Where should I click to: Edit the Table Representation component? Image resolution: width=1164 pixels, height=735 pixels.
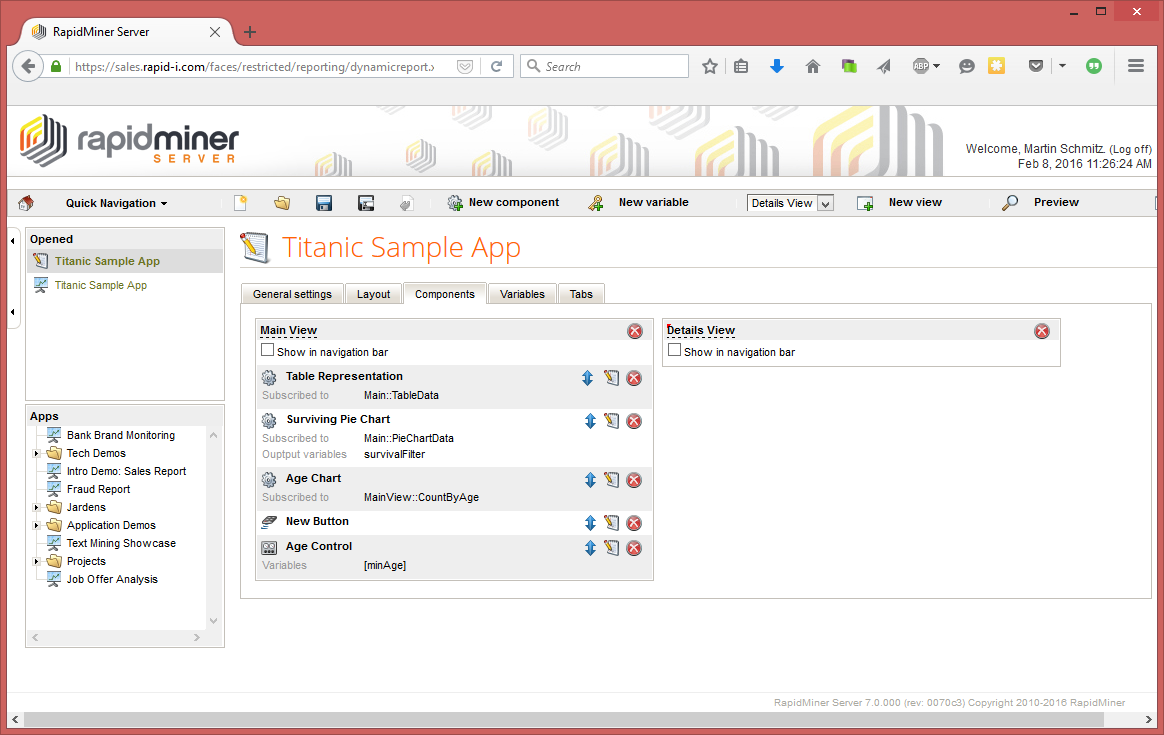point(612,378)
